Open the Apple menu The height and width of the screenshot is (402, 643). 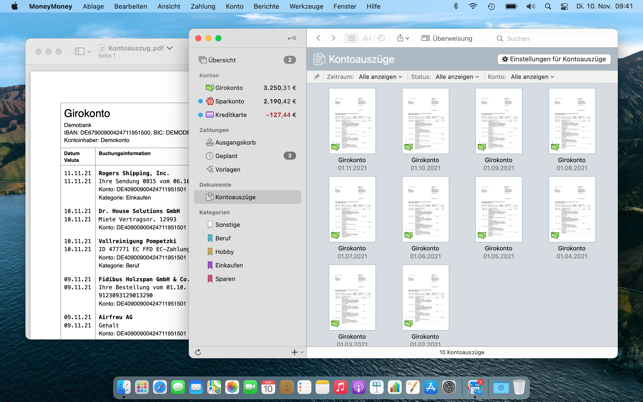coord(14,6)
